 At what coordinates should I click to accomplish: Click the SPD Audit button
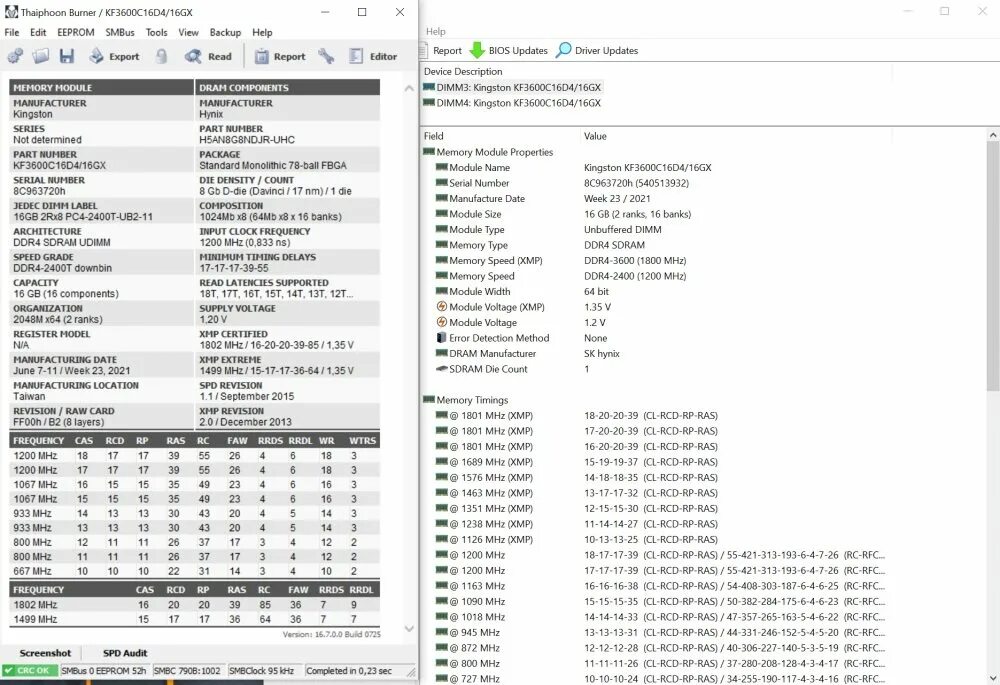pyautogui.click(x=125, y=652)
